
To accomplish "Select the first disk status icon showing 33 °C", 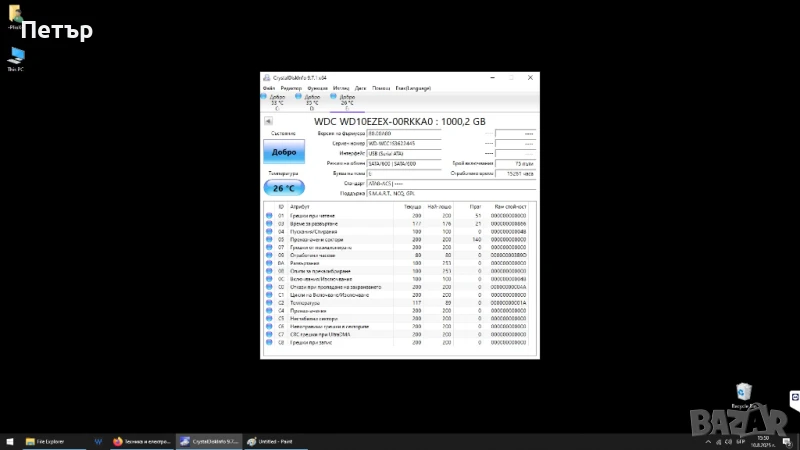I will tap(276, 99).
